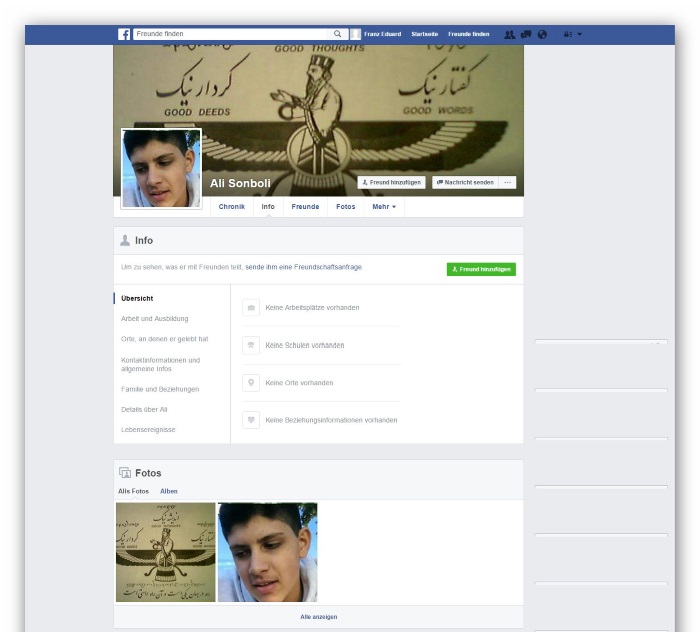This screenshot has width=700, height=632.
Task: Open Orte, an denen er gelebt hat
Action: (165, 339)
